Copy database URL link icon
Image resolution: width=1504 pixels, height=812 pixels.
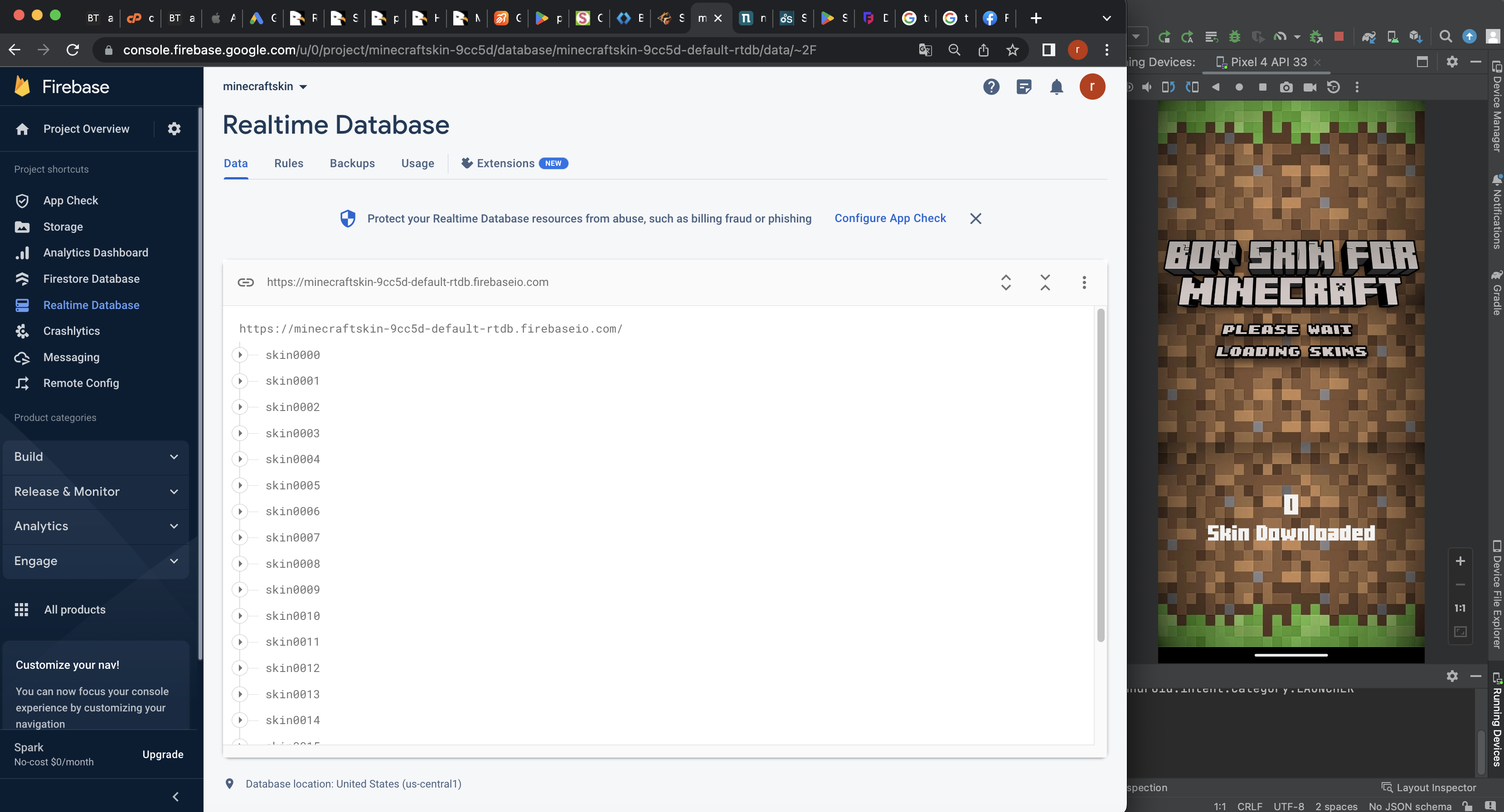(246, 283)
